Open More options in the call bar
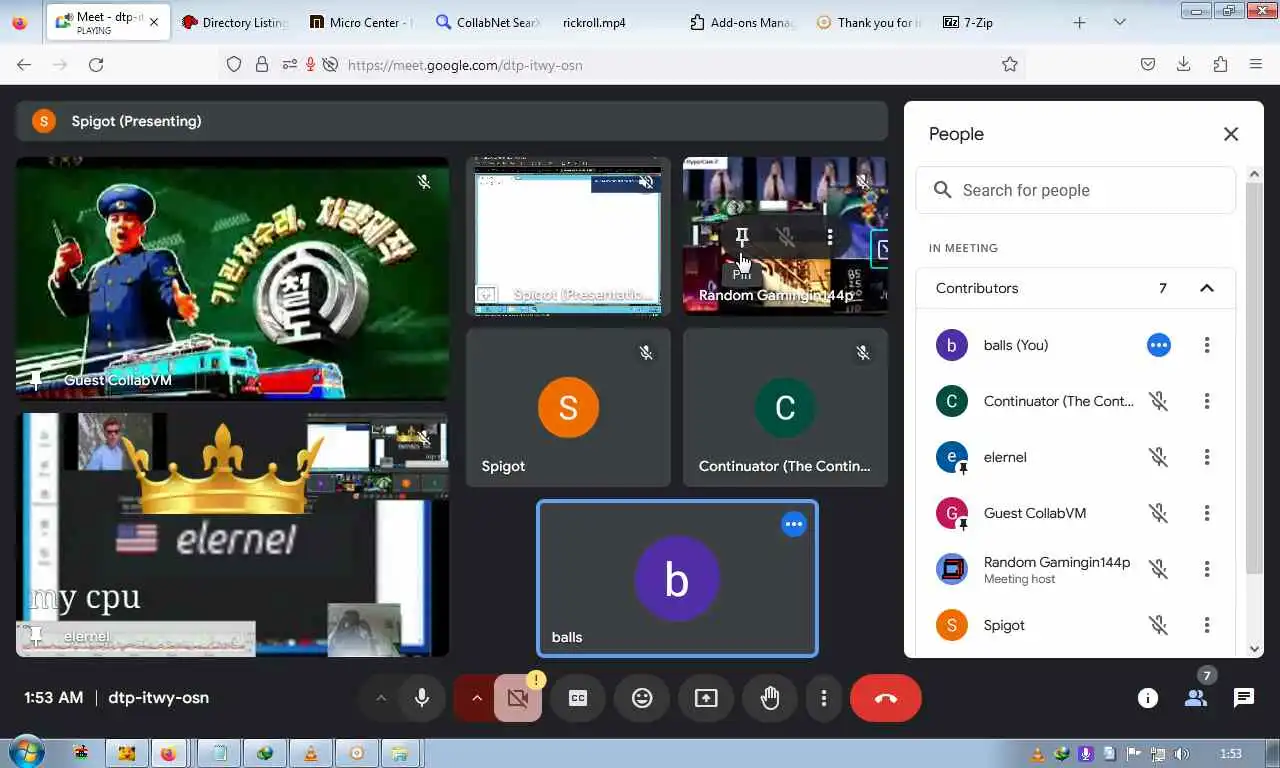 824,698
